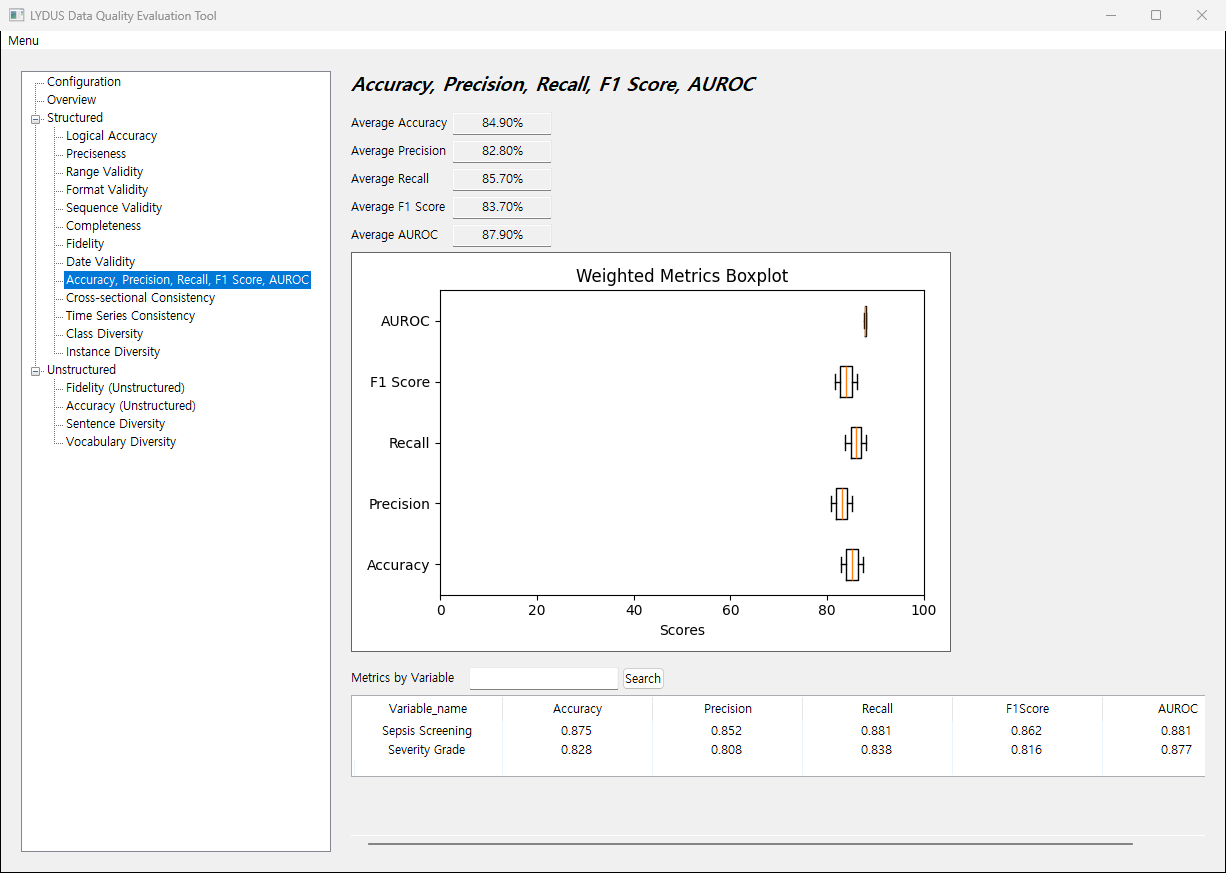This screenshot has width=1226, height=873.
Task: Open Vocabulary Diversity page
Action: [121, 442]
